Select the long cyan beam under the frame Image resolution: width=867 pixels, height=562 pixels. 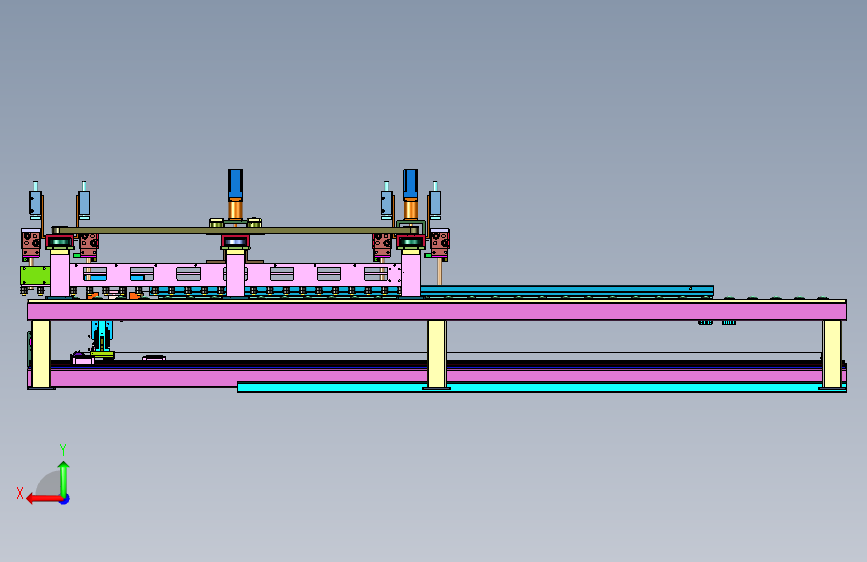click(541, 387)
